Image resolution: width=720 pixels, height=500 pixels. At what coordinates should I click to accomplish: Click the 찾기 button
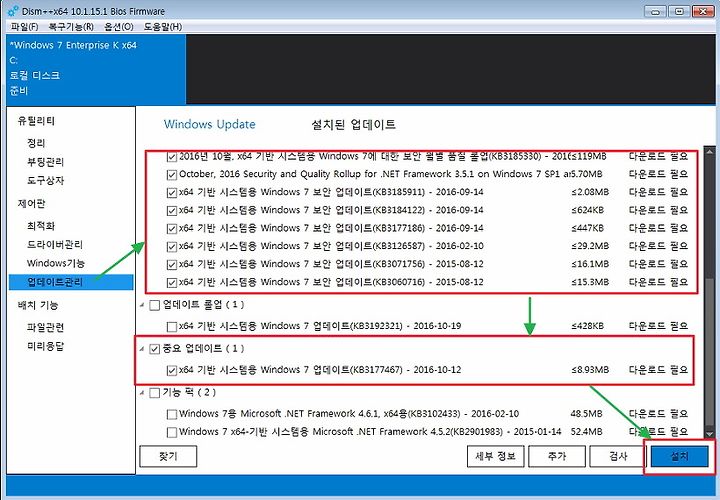point(168,456)
